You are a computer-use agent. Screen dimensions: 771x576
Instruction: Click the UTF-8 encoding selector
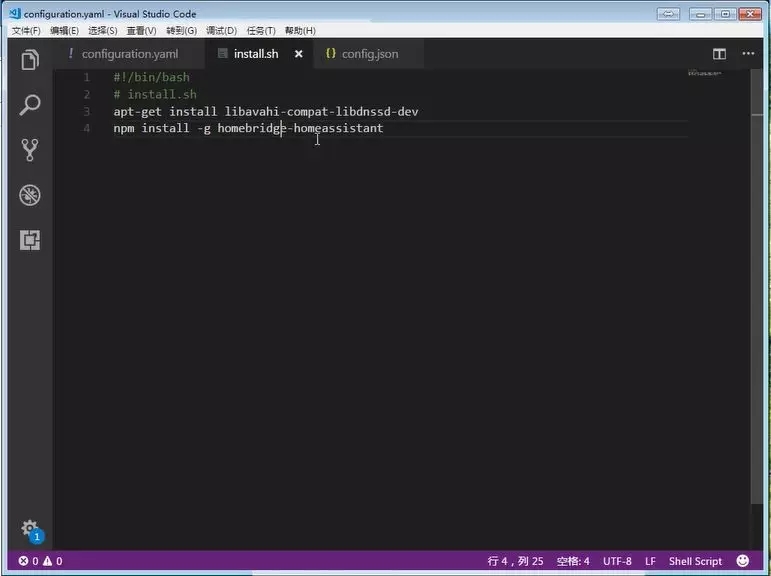(x=617, y=561)
